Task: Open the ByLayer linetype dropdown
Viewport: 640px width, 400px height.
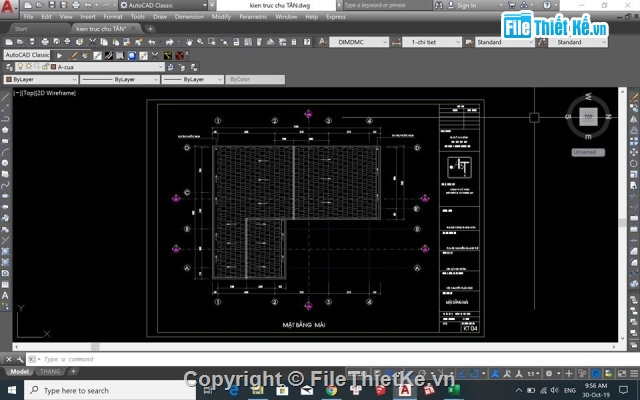Action: [120, 79]
